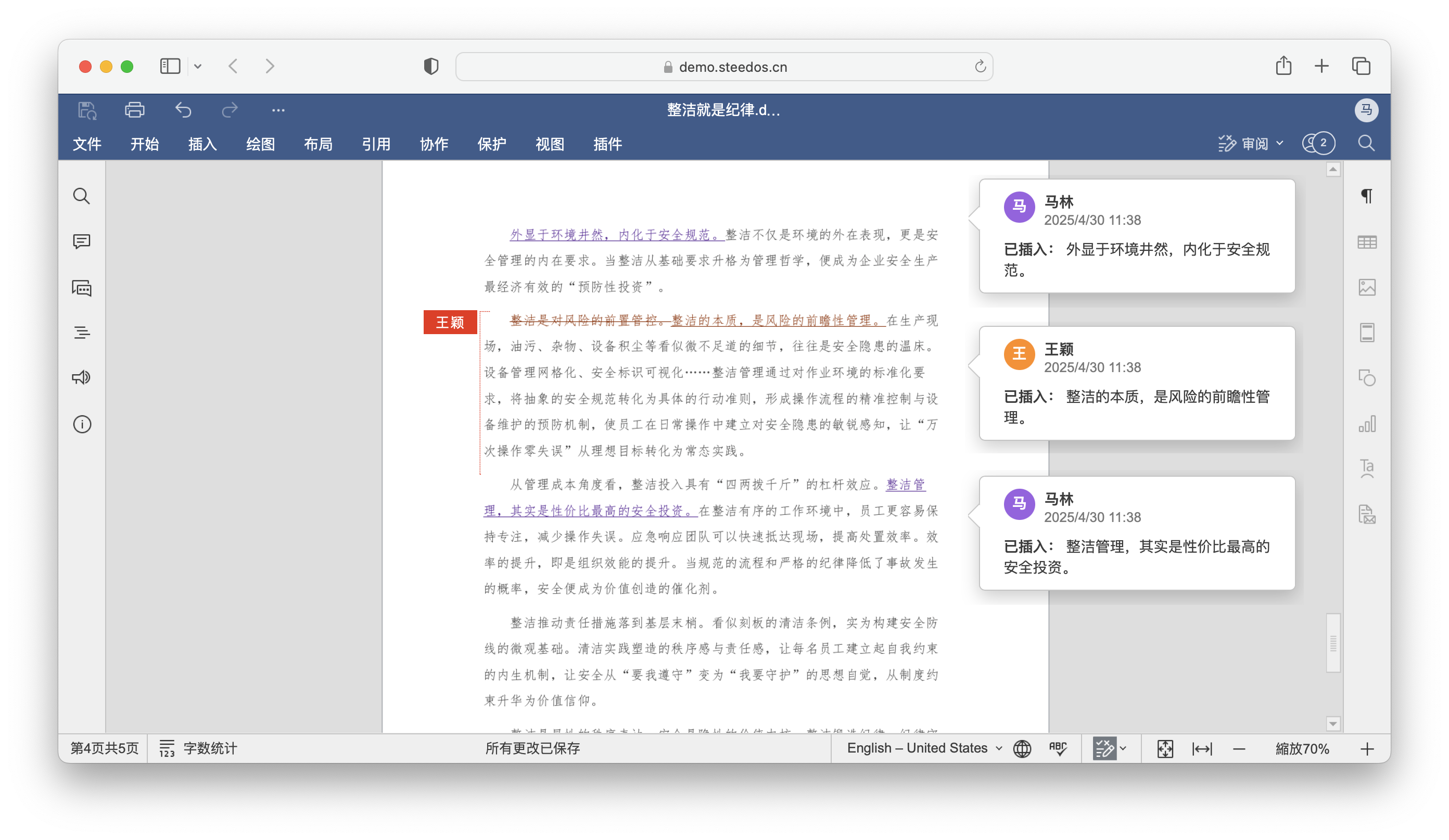This screenshot has height=840, width=1449.
Task: Open the feedback megaphone icon
Action: click(82, 378)
